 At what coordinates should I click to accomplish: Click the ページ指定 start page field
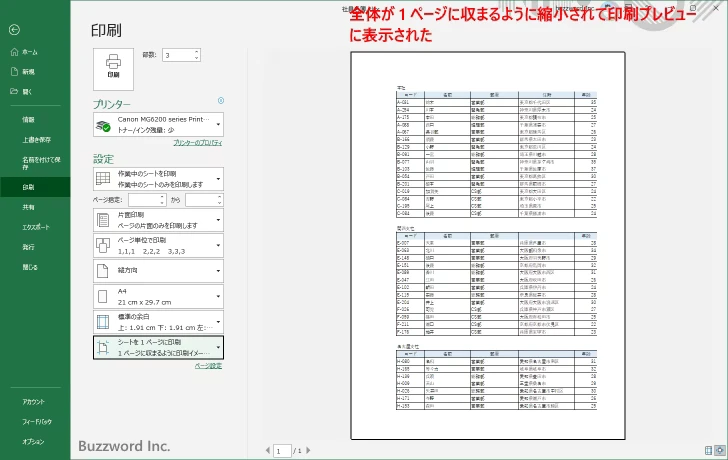[x=144, y=200]
